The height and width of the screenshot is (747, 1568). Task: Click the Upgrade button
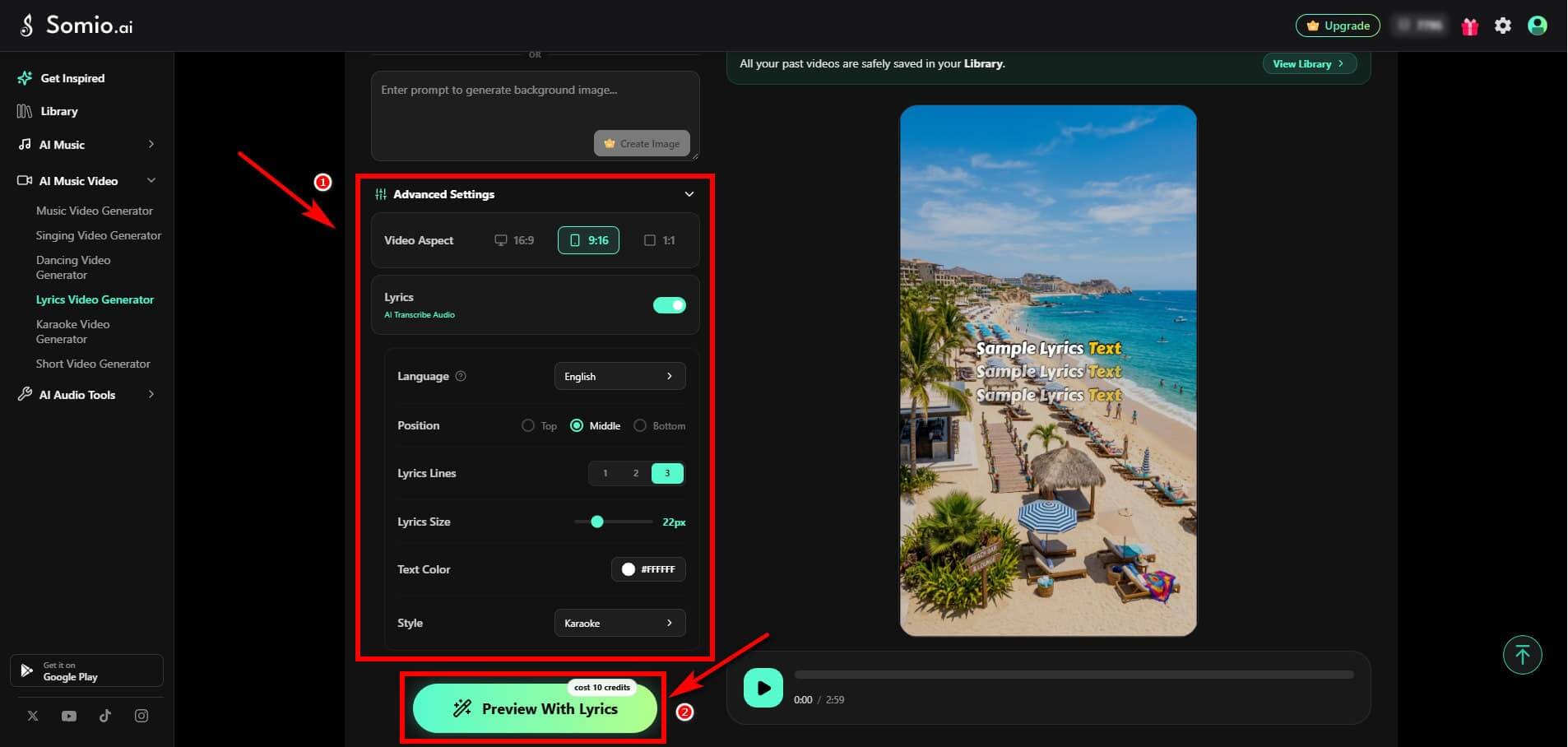click(x=1338, y=26)
